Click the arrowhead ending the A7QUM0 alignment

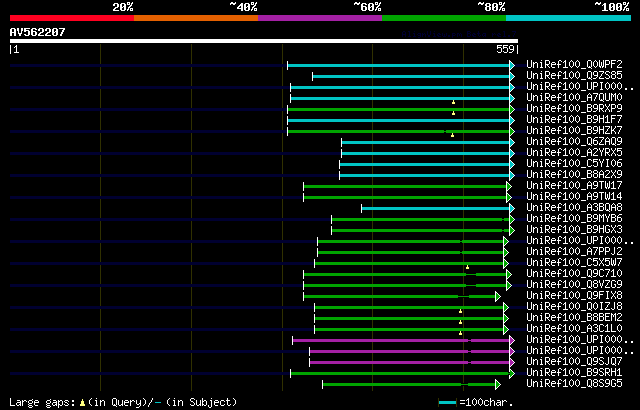tap(512, 98)
